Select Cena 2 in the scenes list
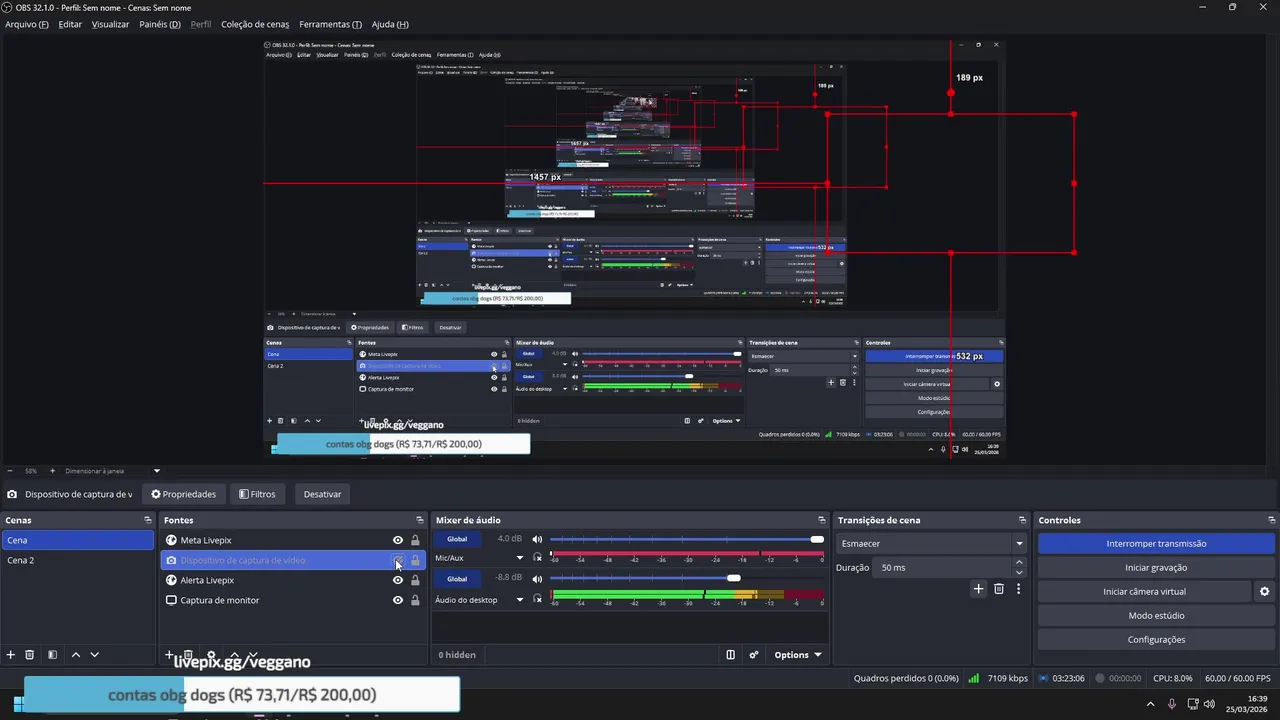 (x=78, y=560)
